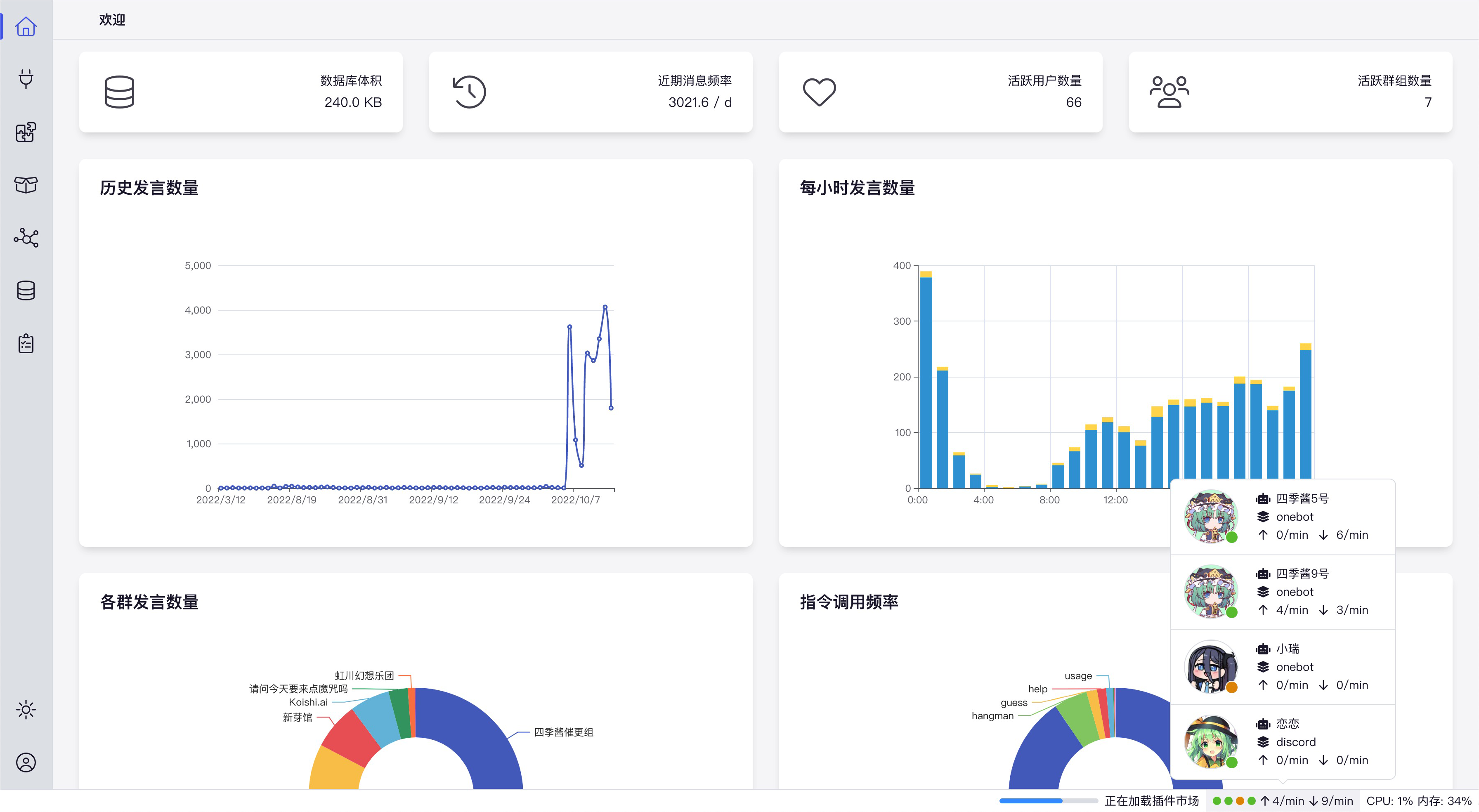Image resolution: width=1479 pixels, height=812 pixels.
Task: Click the 240.0 KB database size value
Action: pos(353,102)
